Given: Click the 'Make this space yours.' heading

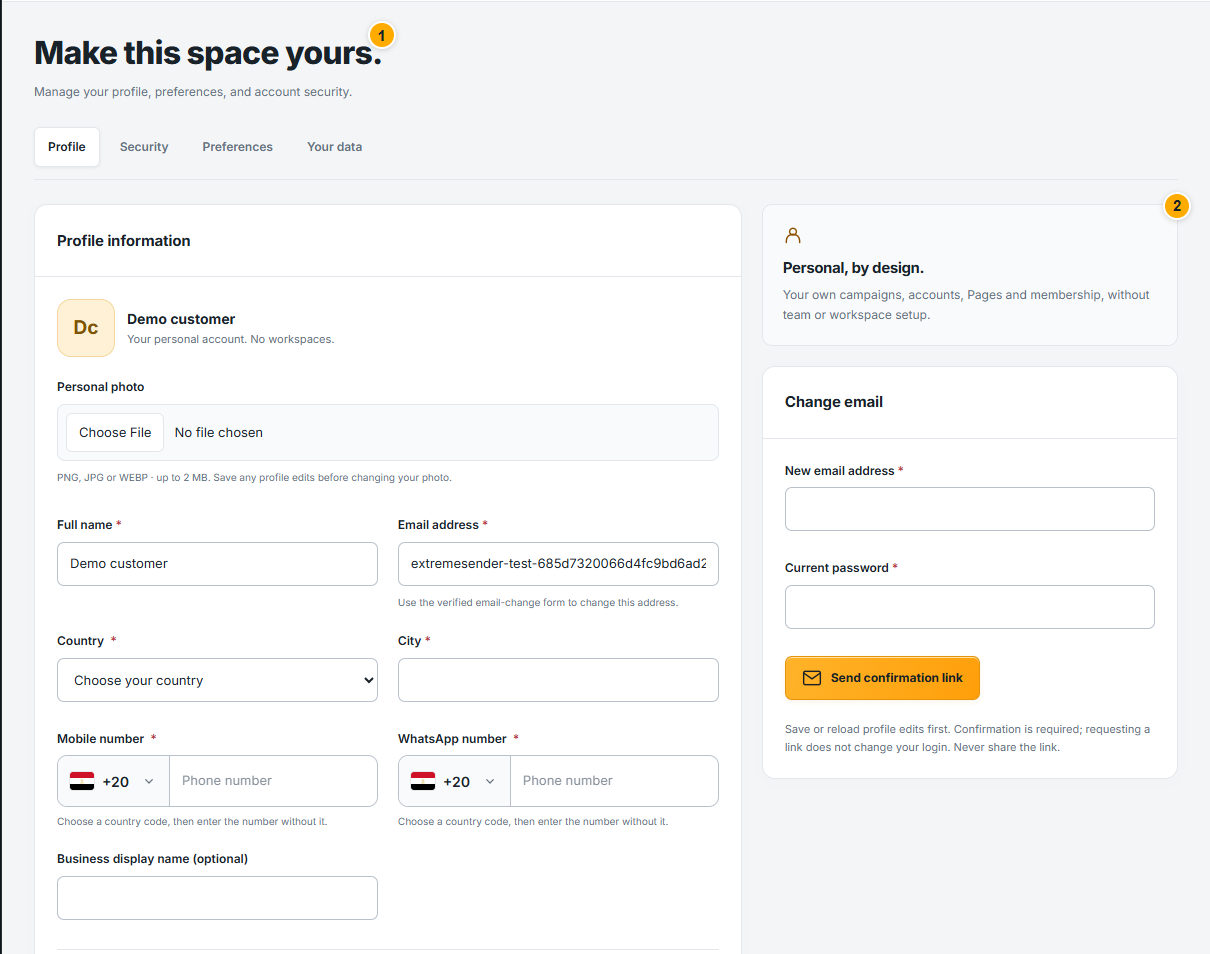Looking at the screenshot, I should coord(208,53).
